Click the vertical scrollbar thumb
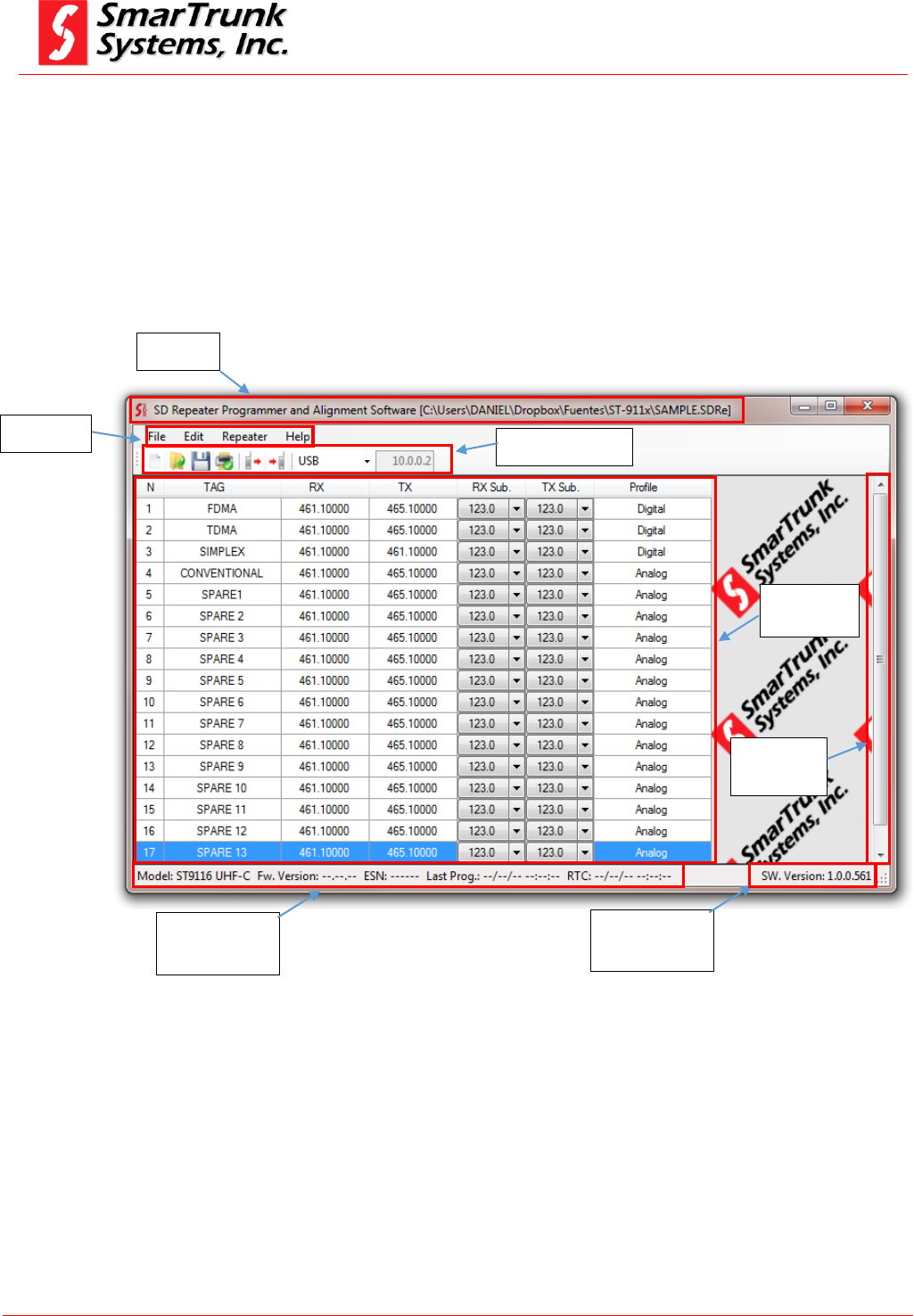914x1316 pixels. pyautogui.click(x=881, y=660)
